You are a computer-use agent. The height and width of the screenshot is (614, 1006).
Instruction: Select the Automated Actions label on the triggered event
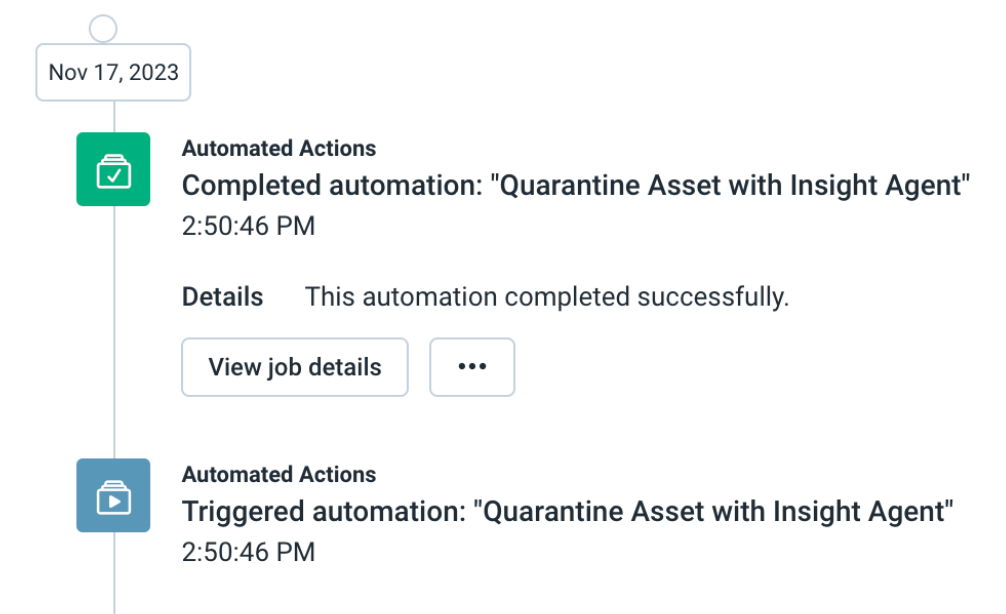[x=279, y=475]
